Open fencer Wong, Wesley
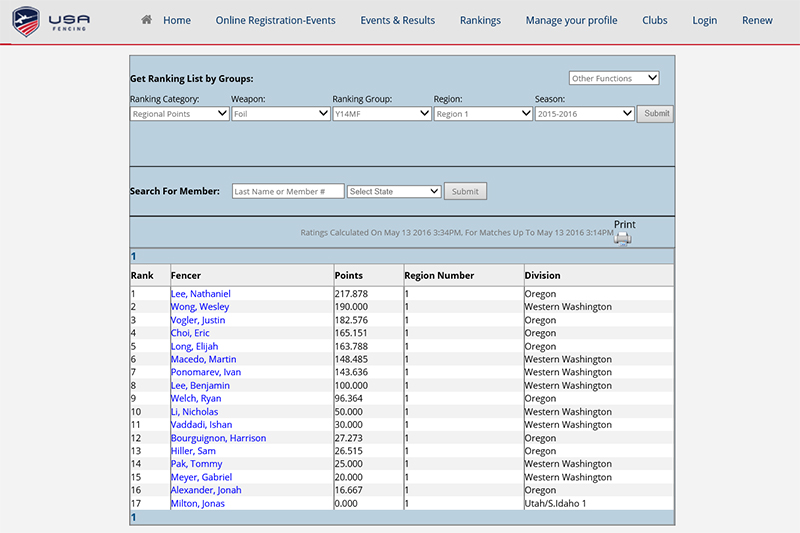Image resolution: width=800 pixels, height=533 pixels. (199, 307)
